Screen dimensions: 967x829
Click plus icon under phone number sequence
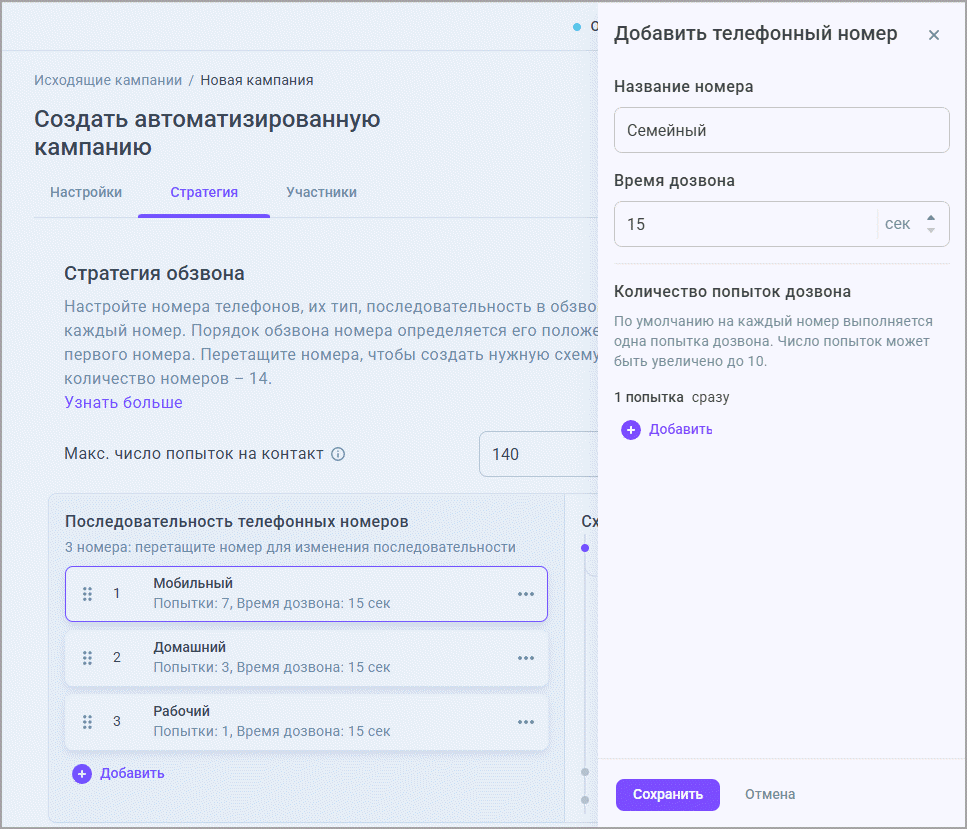(x=82, y=773)
